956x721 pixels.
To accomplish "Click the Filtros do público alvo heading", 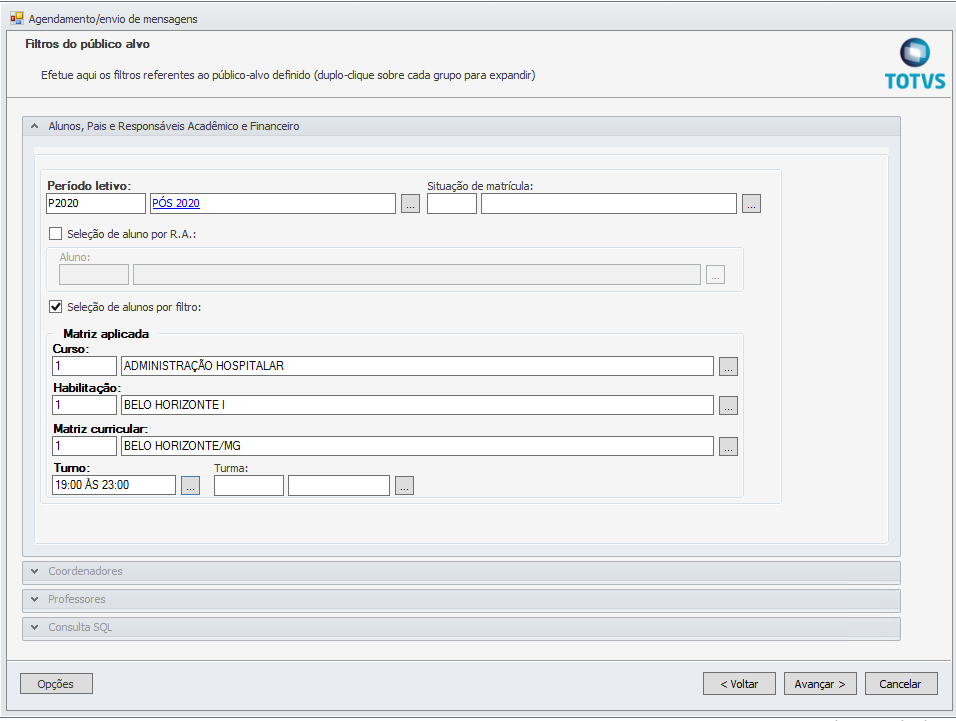I will [87, 44].
